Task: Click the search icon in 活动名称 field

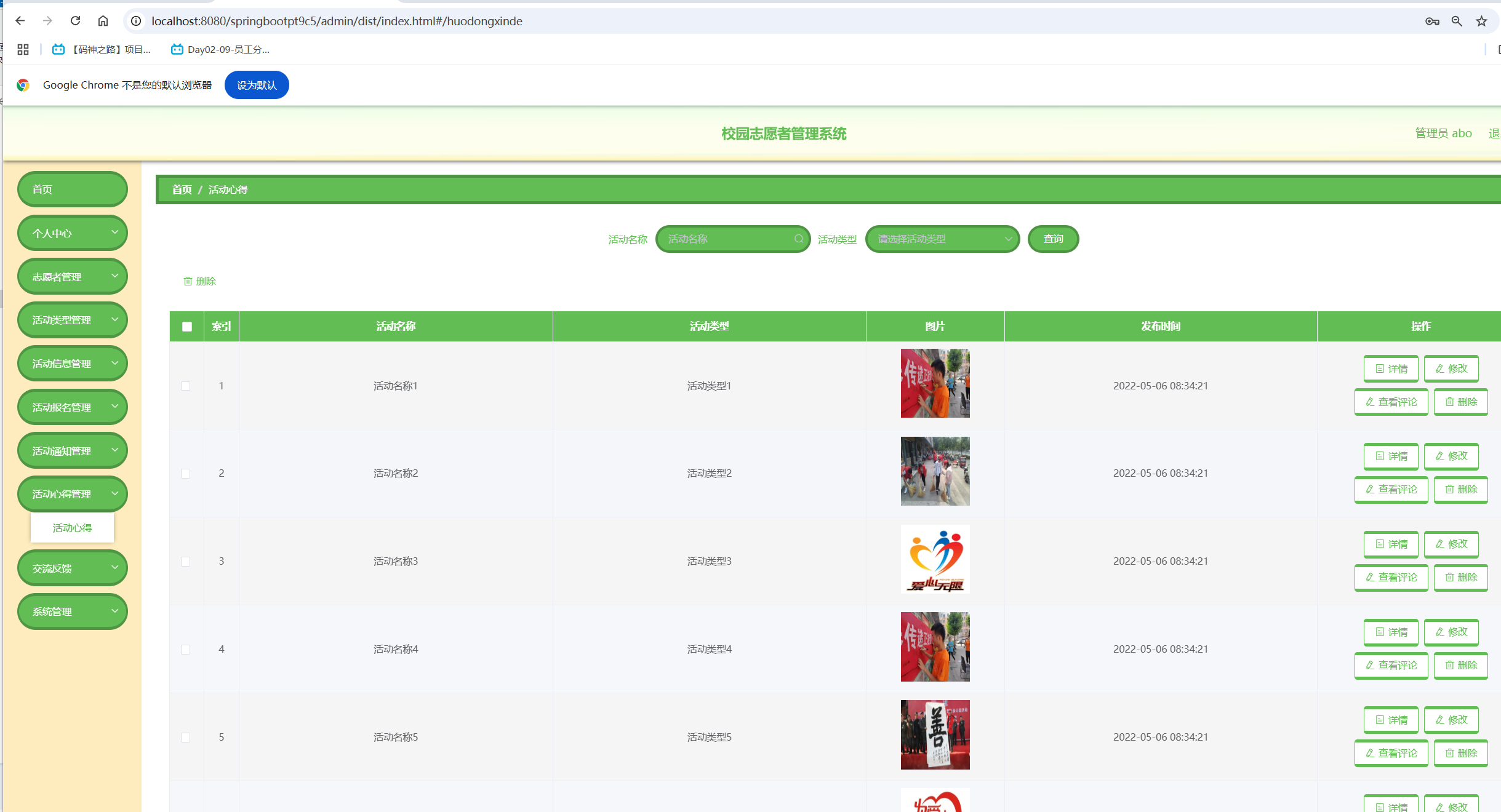Action: tap(798, 239)
